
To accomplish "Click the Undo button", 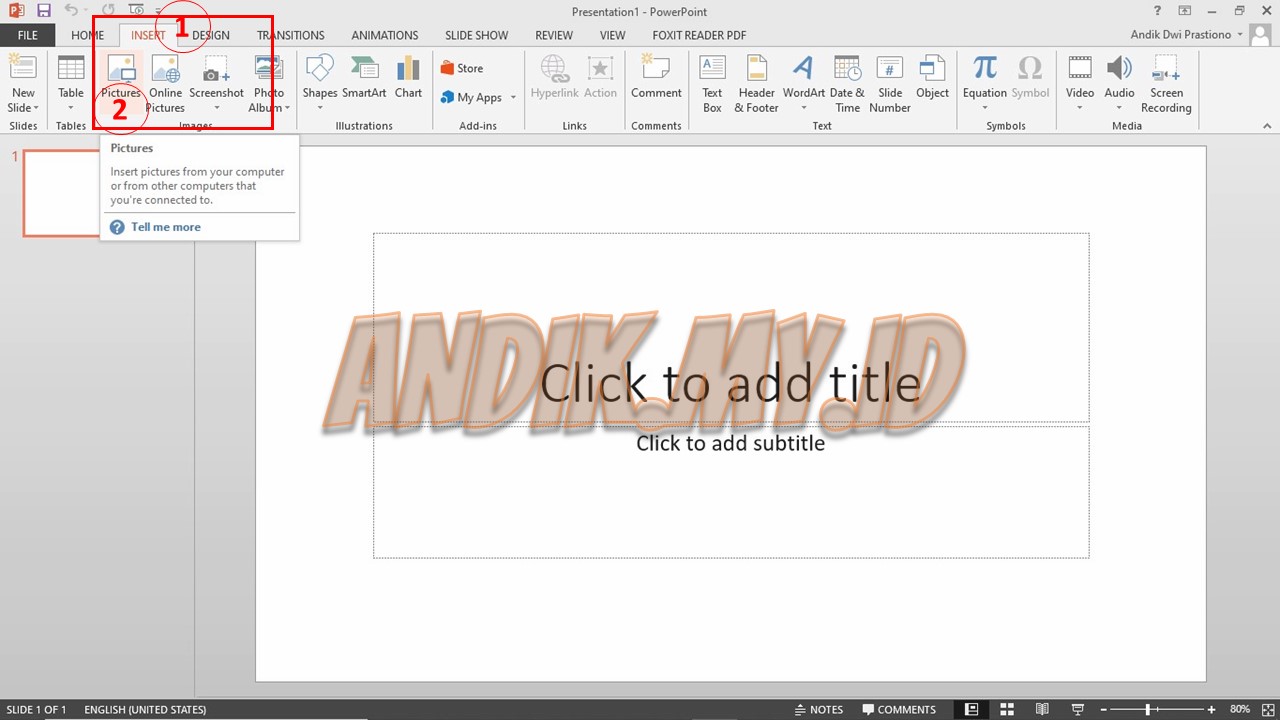I will coord(71,11).
